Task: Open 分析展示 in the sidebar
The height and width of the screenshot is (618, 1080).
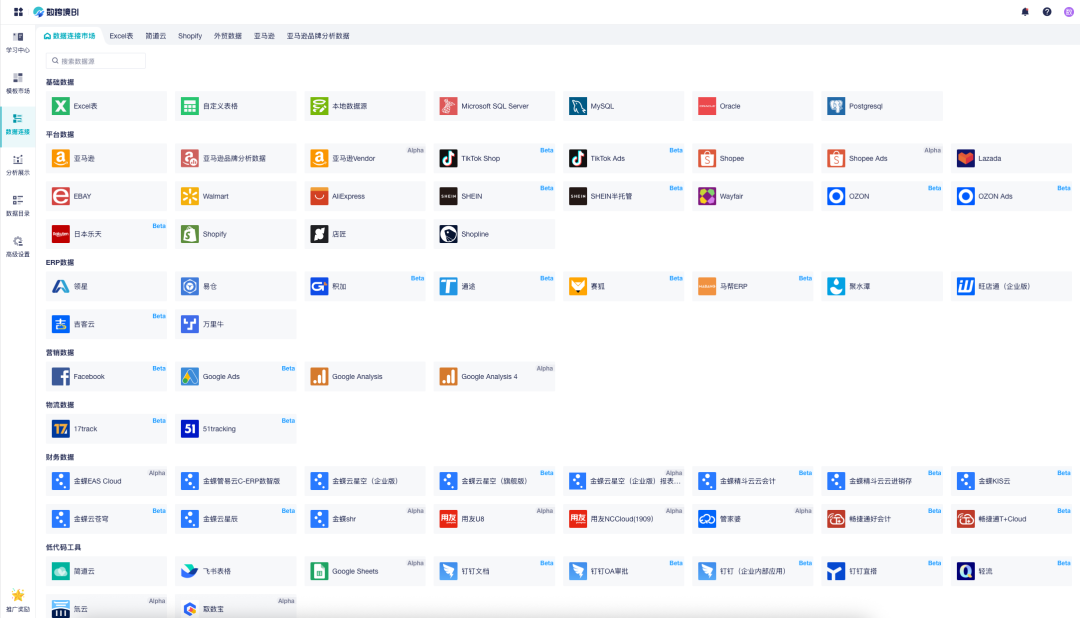Action: coord(18,165)
